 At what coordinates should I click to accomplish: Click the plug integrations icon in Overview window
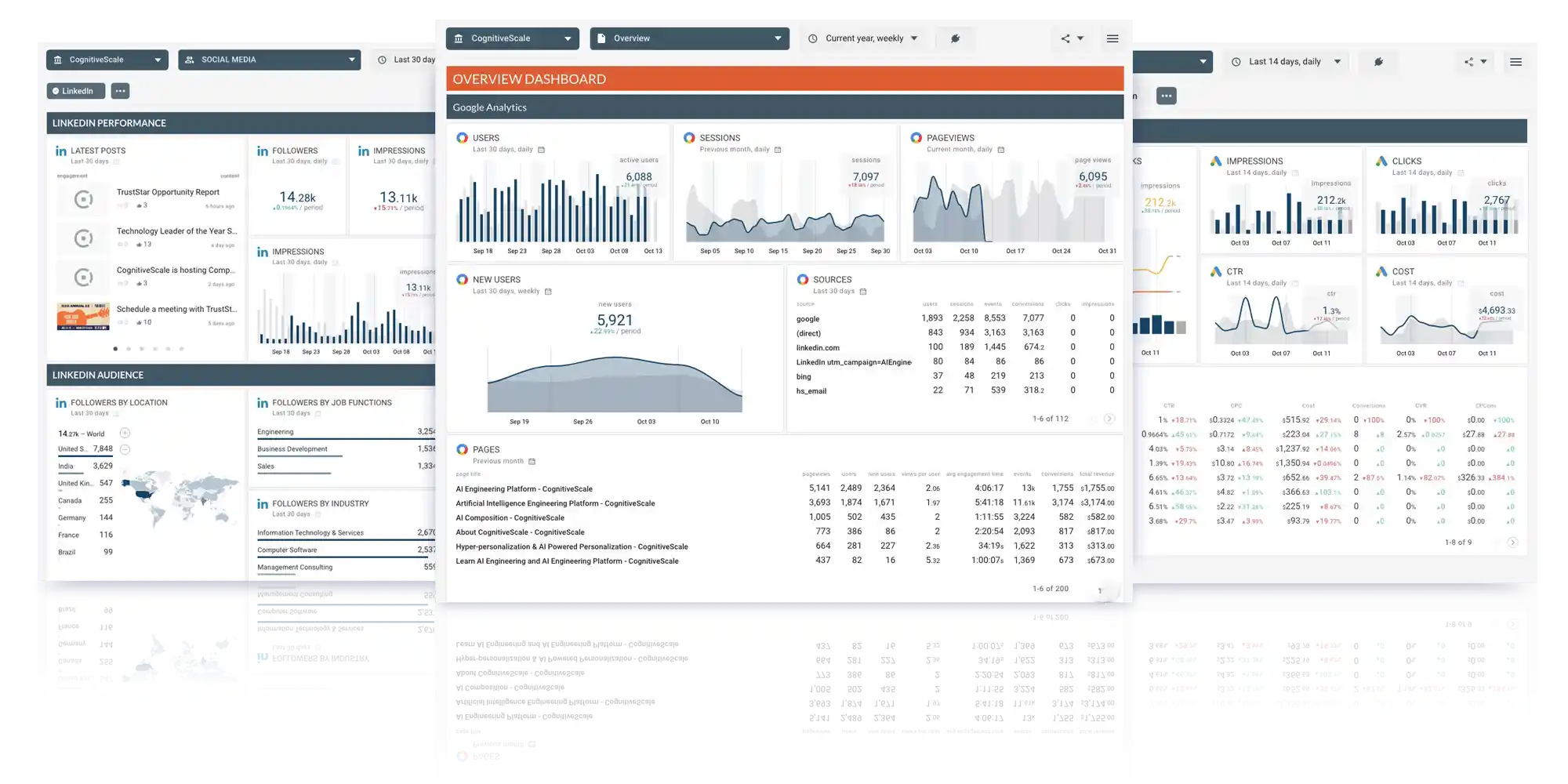(x=955, y=38)
